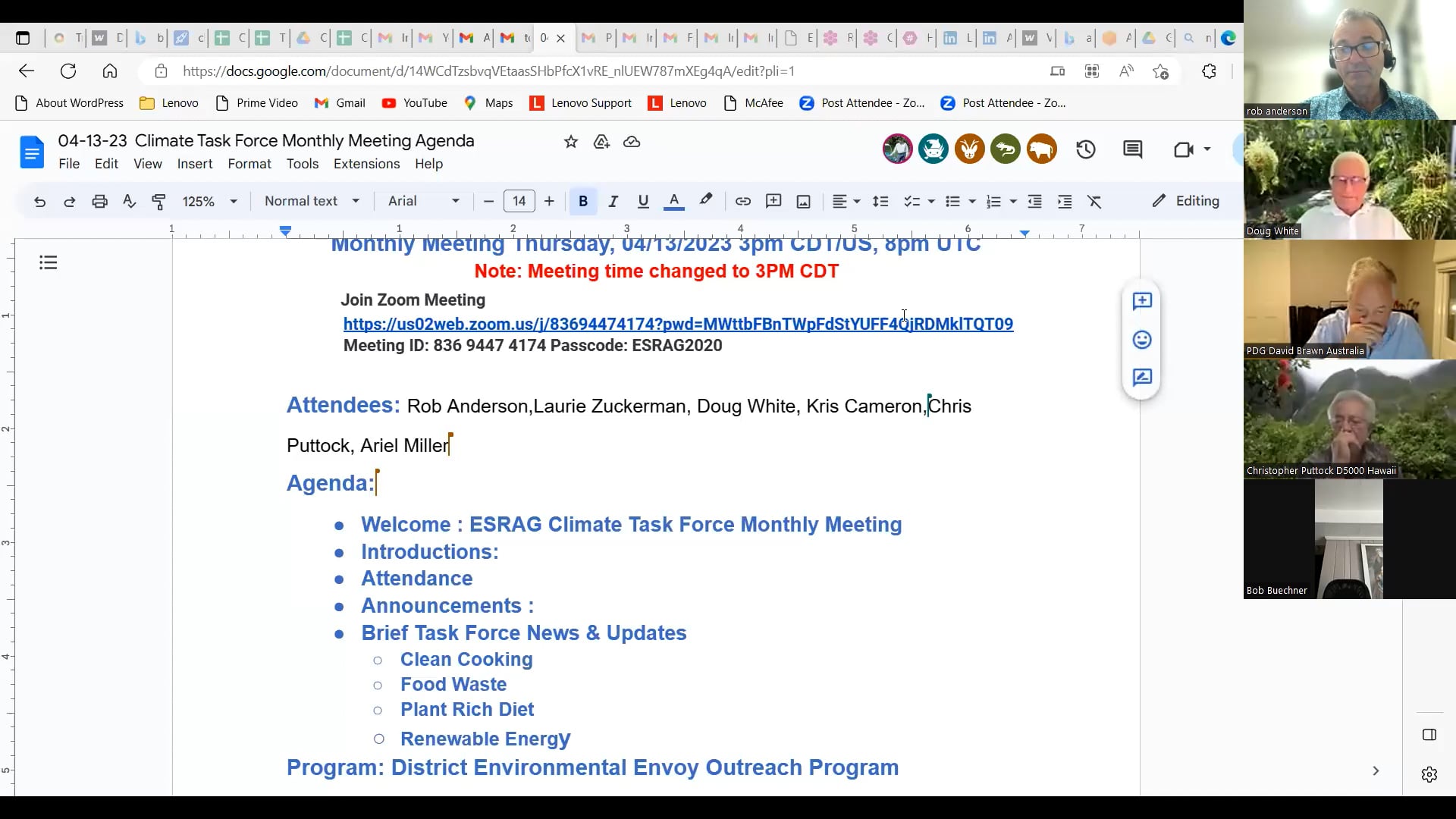Open the document version history icon
The width and height of the screenshot is (1456, 819).
click(1085, 149)
